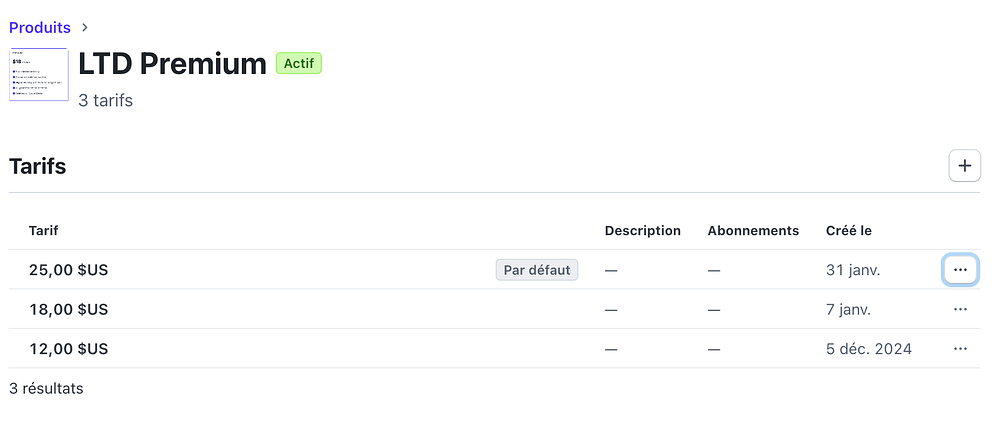
Task: Select the 25,00 $US tarif row
Action: tap(69, 270)
